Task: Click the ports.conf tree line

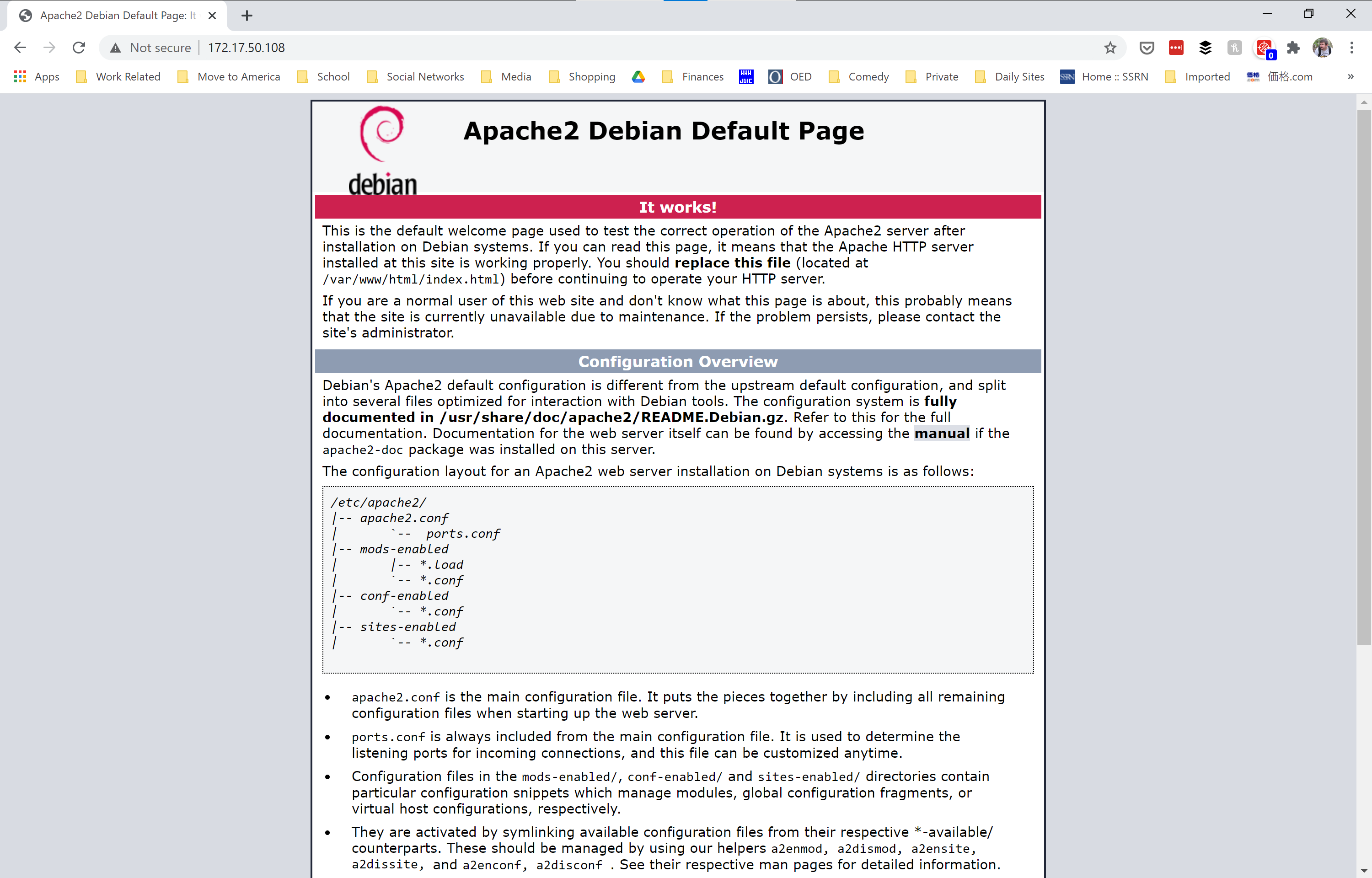Action: coord(462,534)
